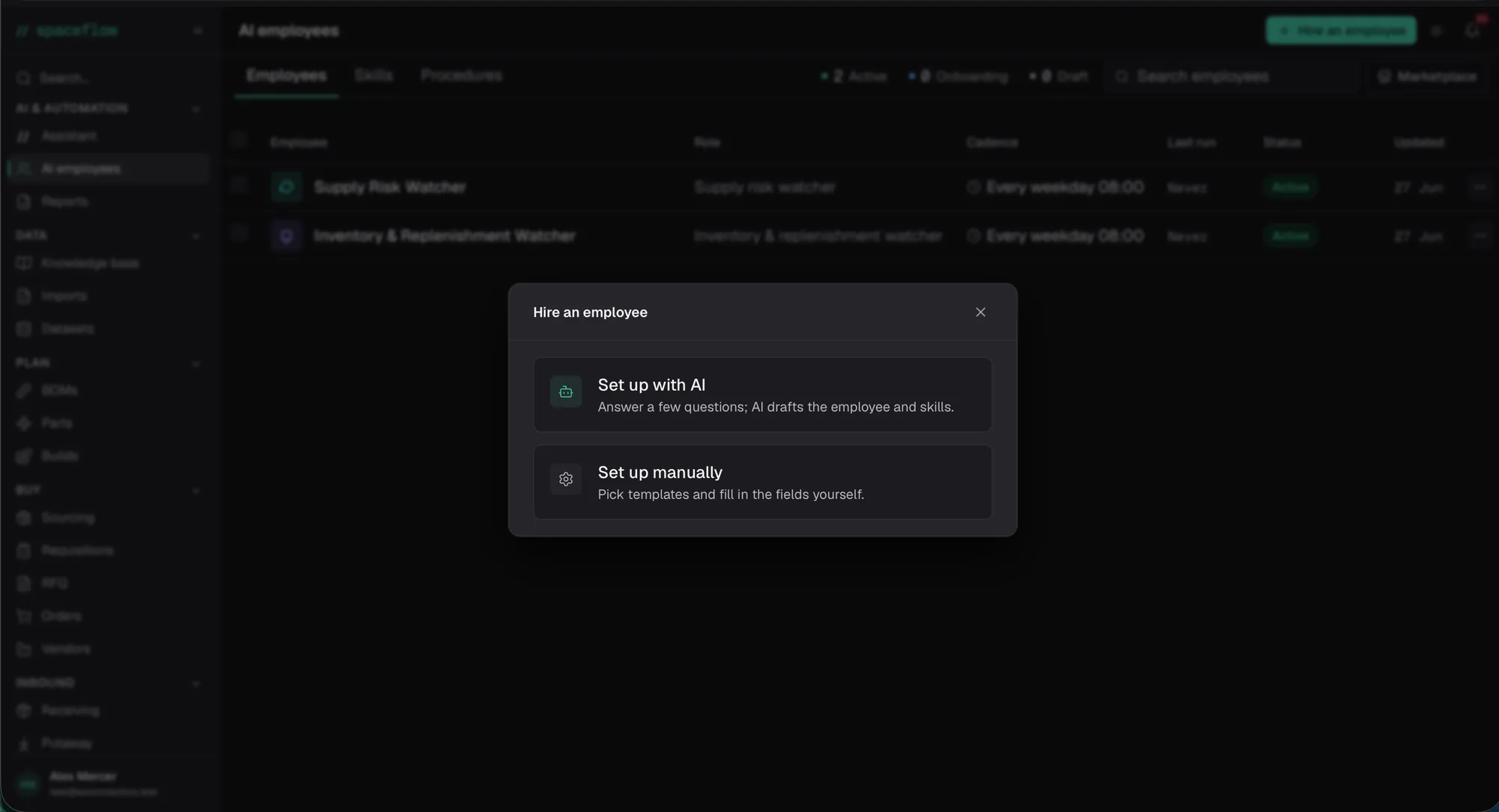The width and height of the screenshot is (1499, 812).
Task: Click the 0 Onboarding status count
Action: pyautogui.click(x=958, y=76)
